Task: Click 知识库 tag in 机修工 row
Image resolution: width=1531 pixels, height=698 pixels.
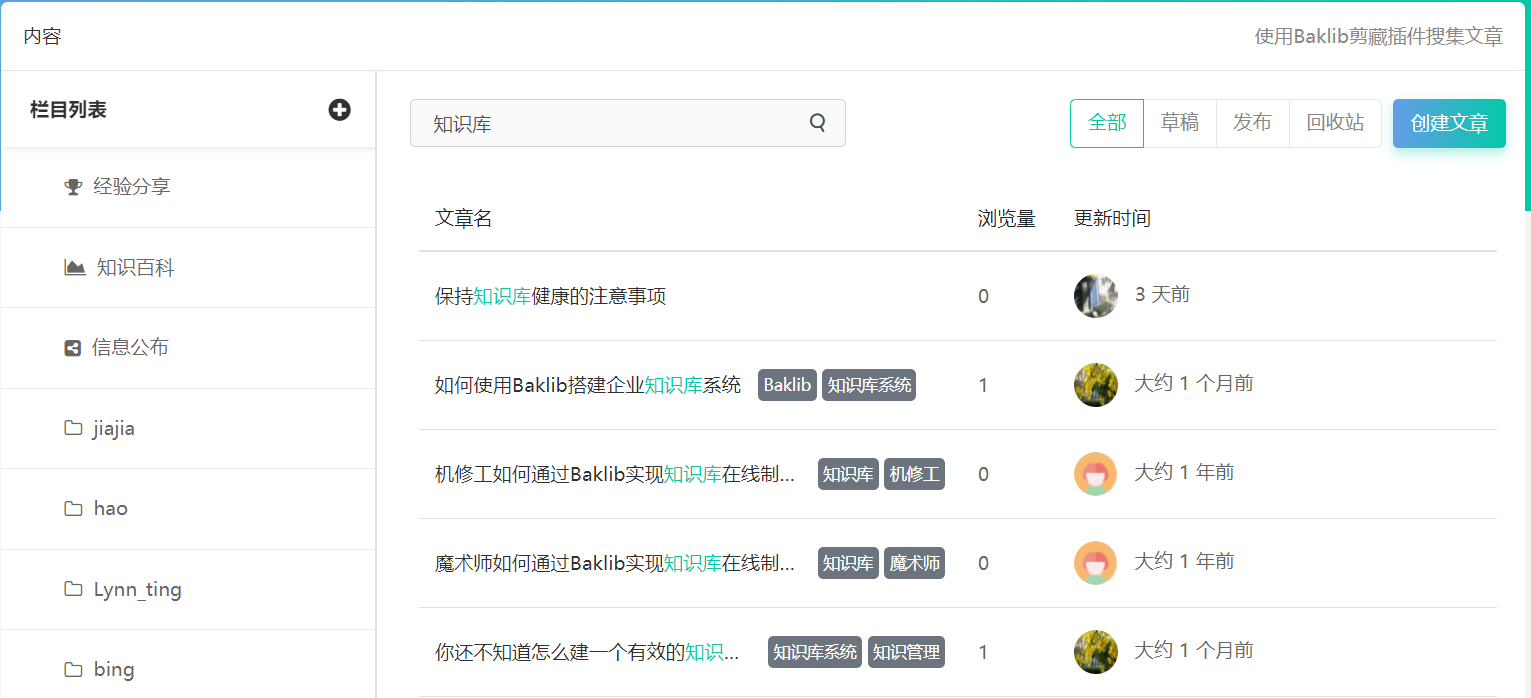Action: tap(848, 474)
